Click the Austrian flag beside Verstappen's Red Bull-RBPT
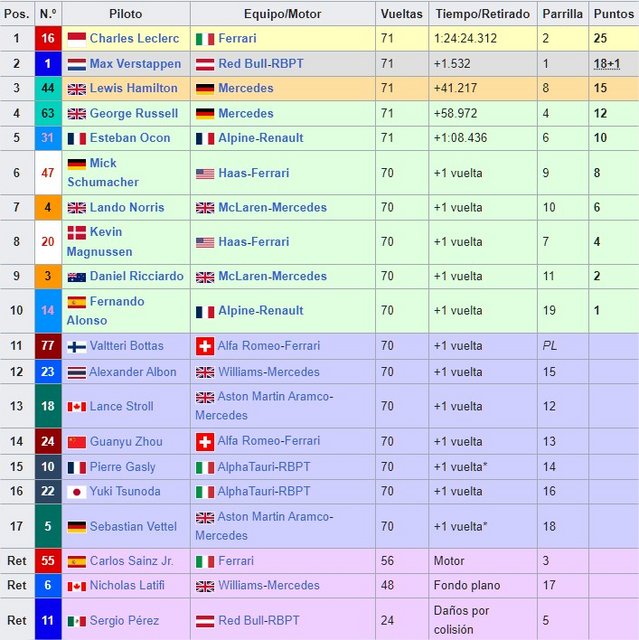The image size is (639, 640). click(205, 64)
